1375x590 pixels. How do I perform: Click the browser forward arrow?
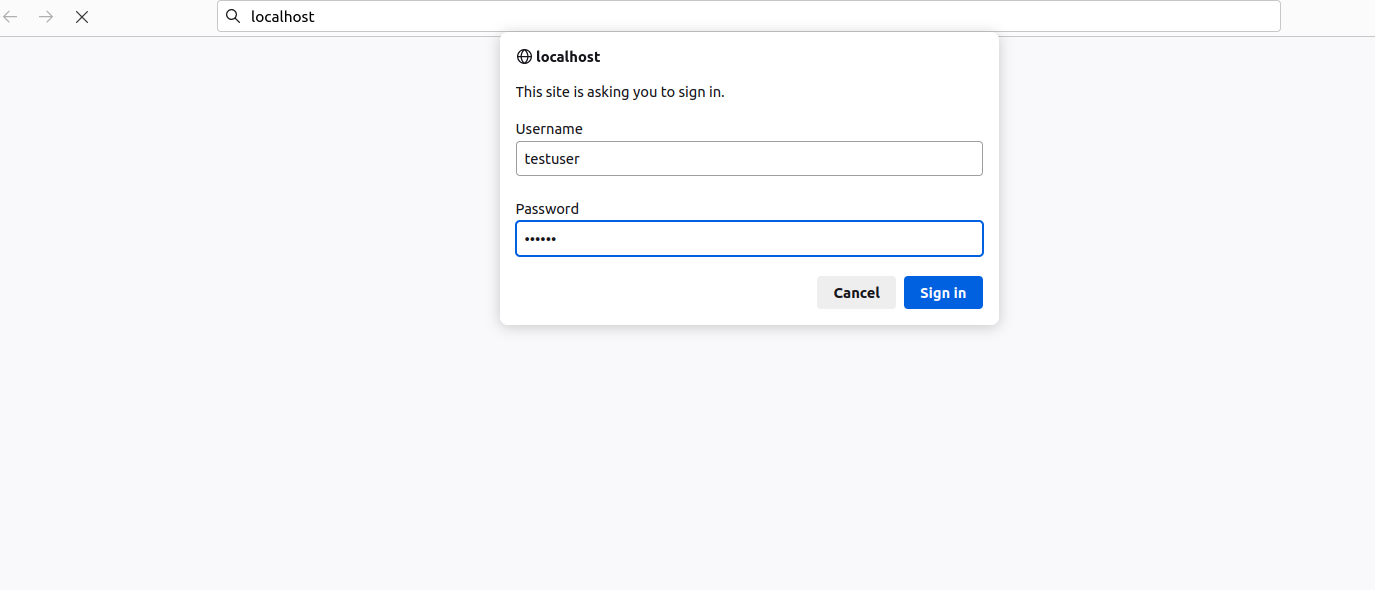(x=46, y=17)
